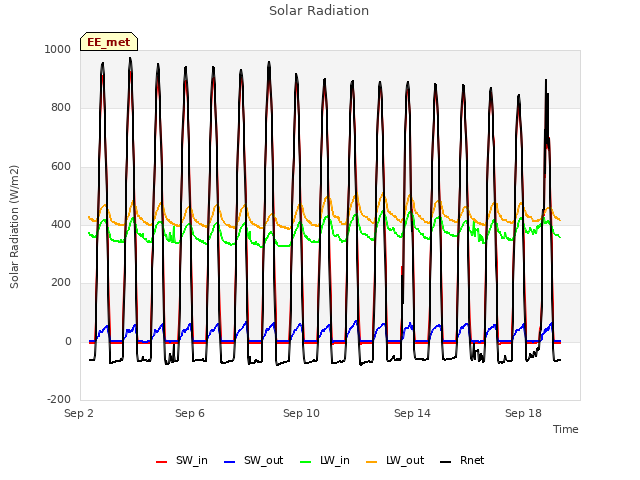Toggle the SW_in legend entry
The height and width of the screenshot is (480, 640).
tap(182, 461)
